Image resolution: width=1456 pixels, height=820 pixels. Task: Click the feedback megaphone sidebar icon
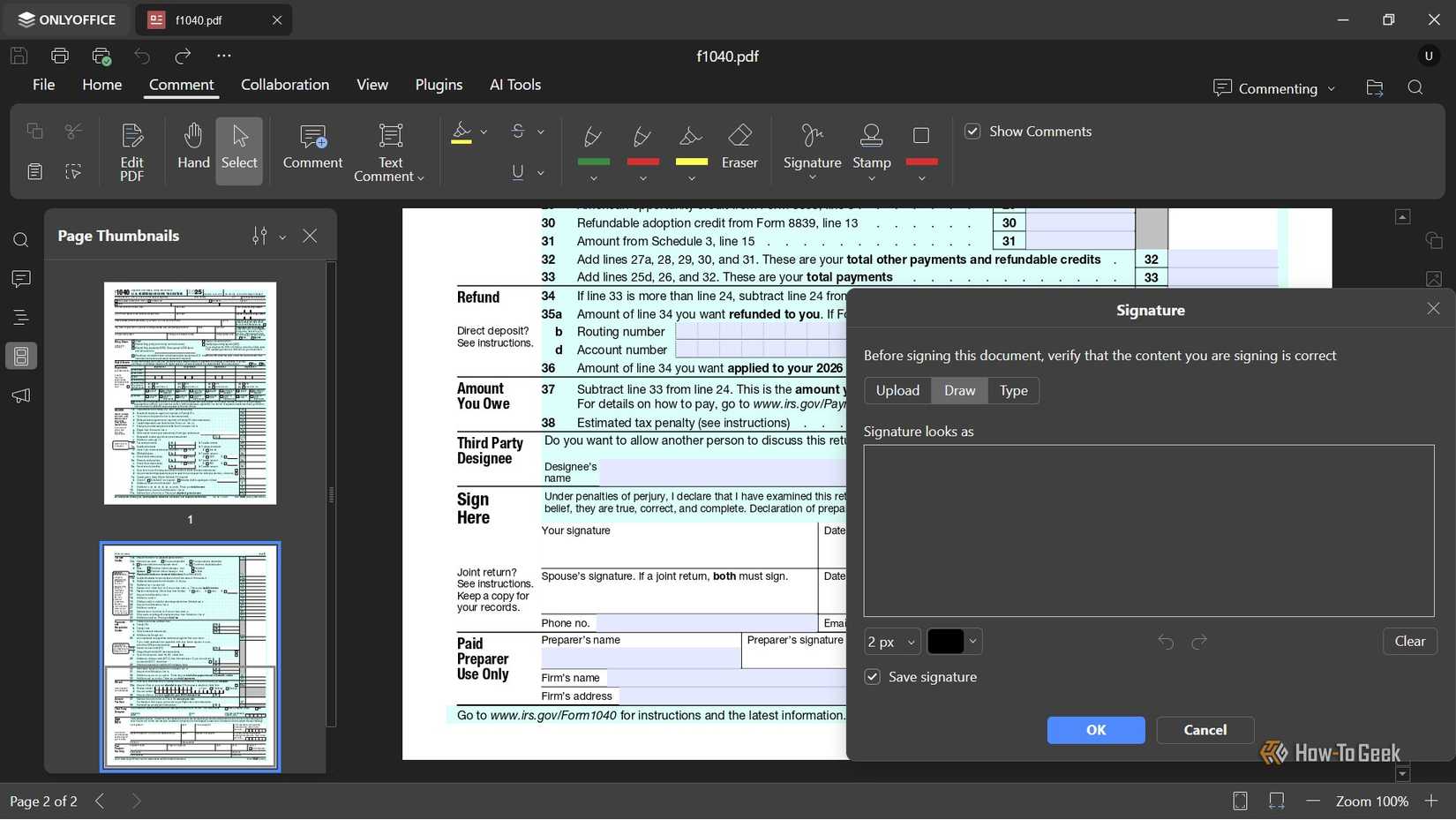click(21, 395)
